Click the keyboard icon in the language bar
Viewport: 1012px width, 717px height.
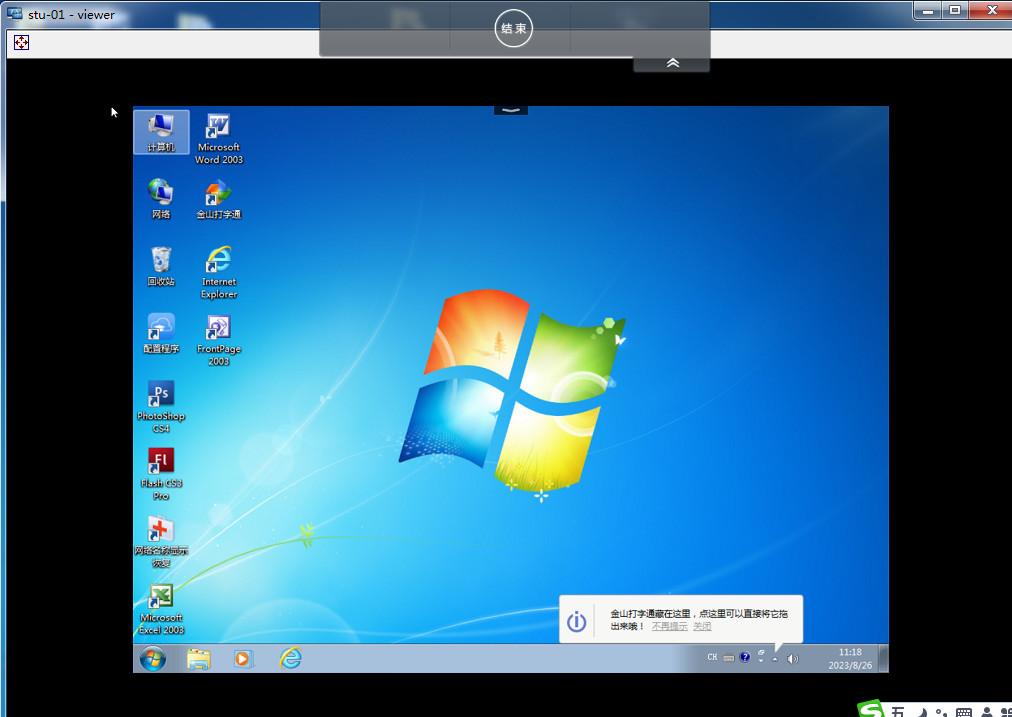729,658
